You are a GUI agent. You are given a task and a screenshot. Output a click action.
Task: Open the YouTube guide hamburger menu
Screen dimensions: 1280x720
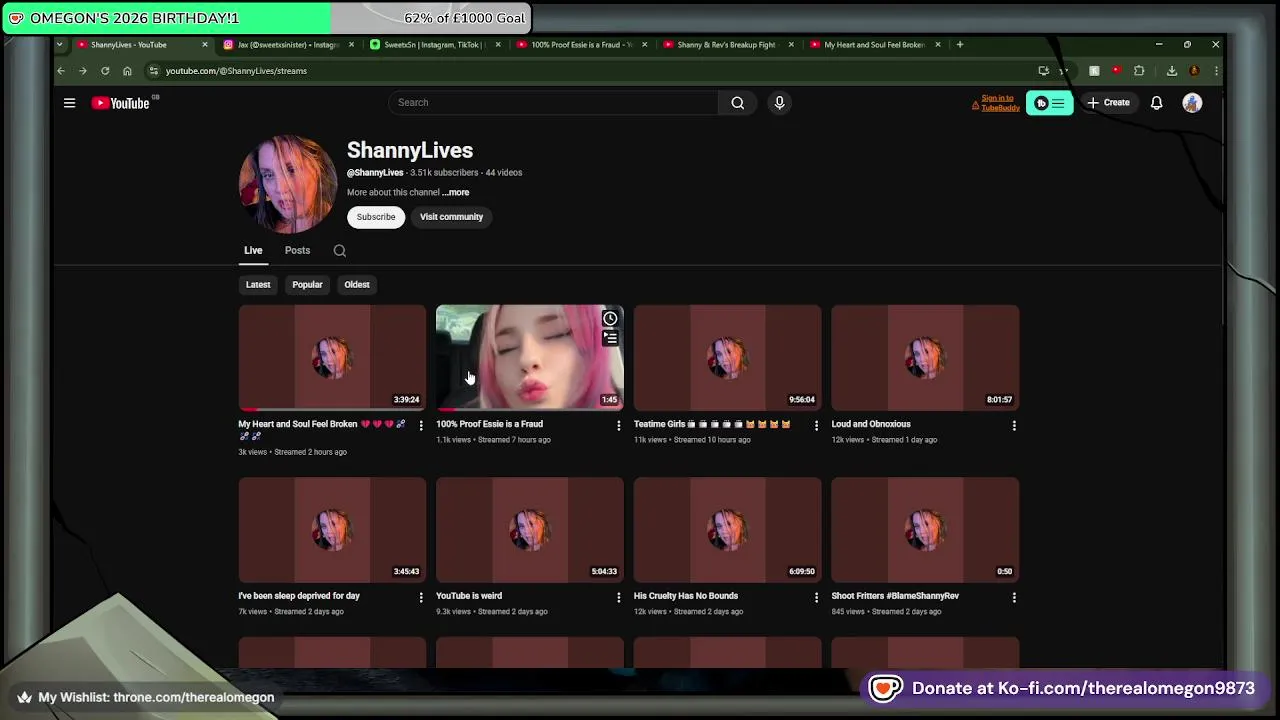tap(69, 103)
